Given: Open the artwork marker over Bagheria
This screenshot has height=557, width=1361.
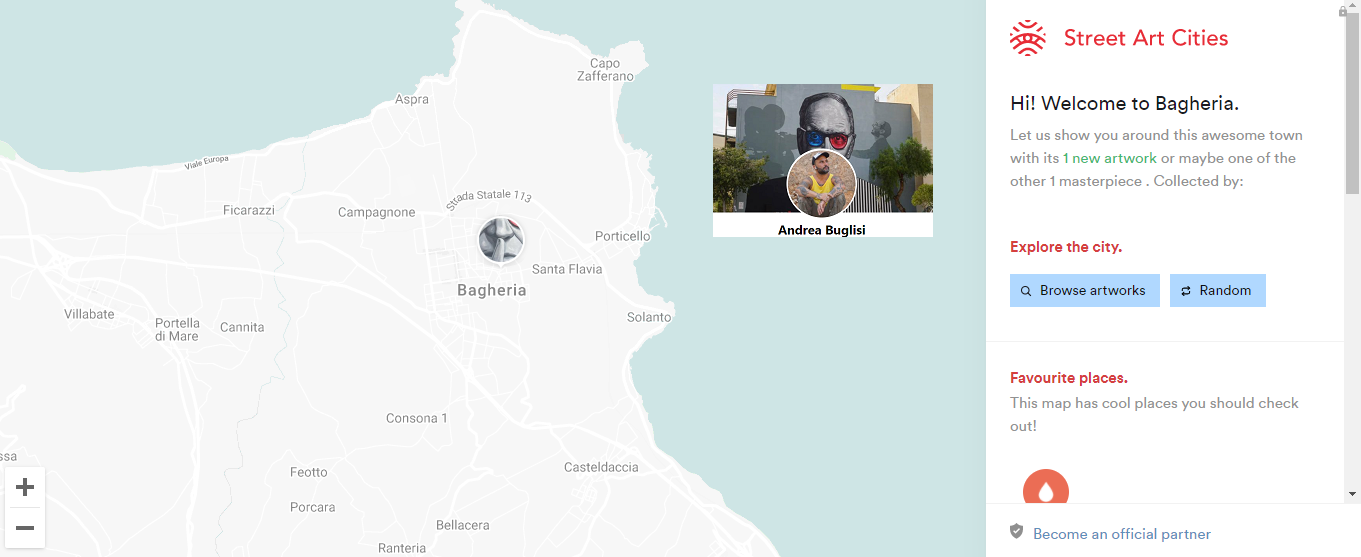Looking at the screenshot, I should coord(500,240).
